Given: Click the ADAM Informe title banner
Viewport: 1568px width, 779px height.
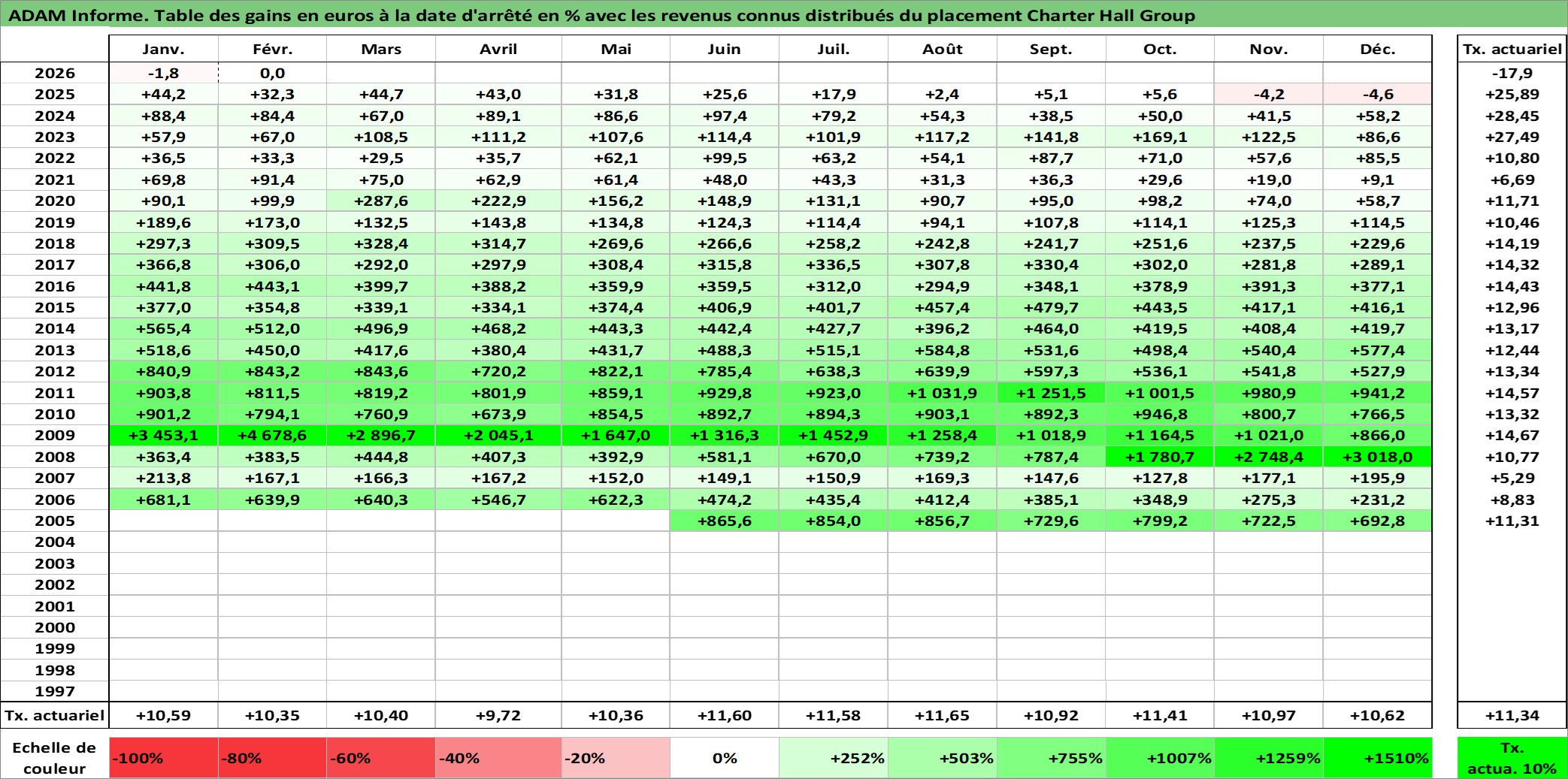Looking at the screenshot, I should tap(784, 15).
